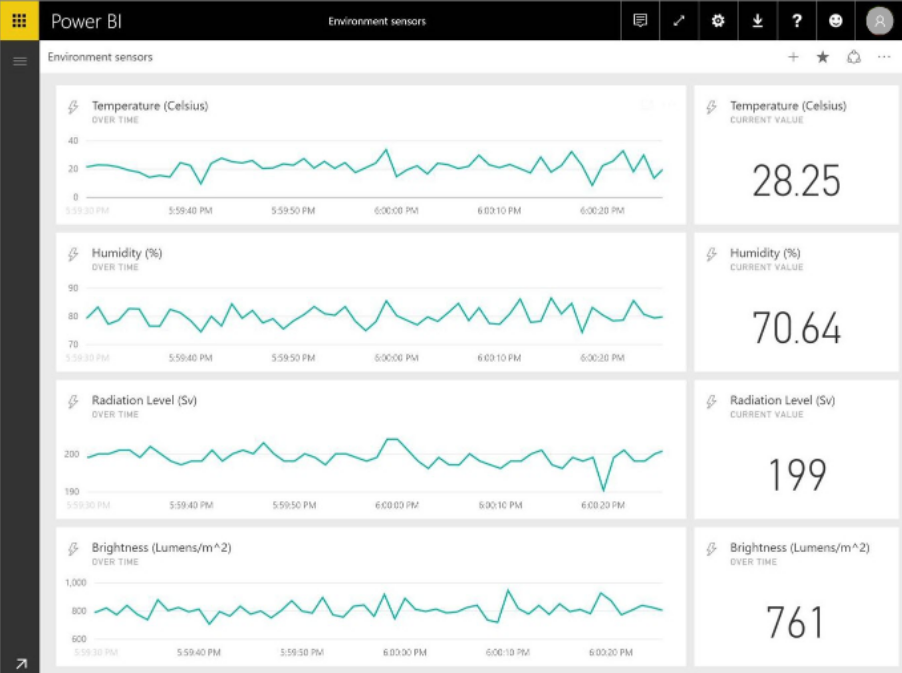Image resolution: width=902 pixels, height=673 pixels.
Task: Click lightning icon on Brightness line chart tile
Action: [x=73, y=549]
